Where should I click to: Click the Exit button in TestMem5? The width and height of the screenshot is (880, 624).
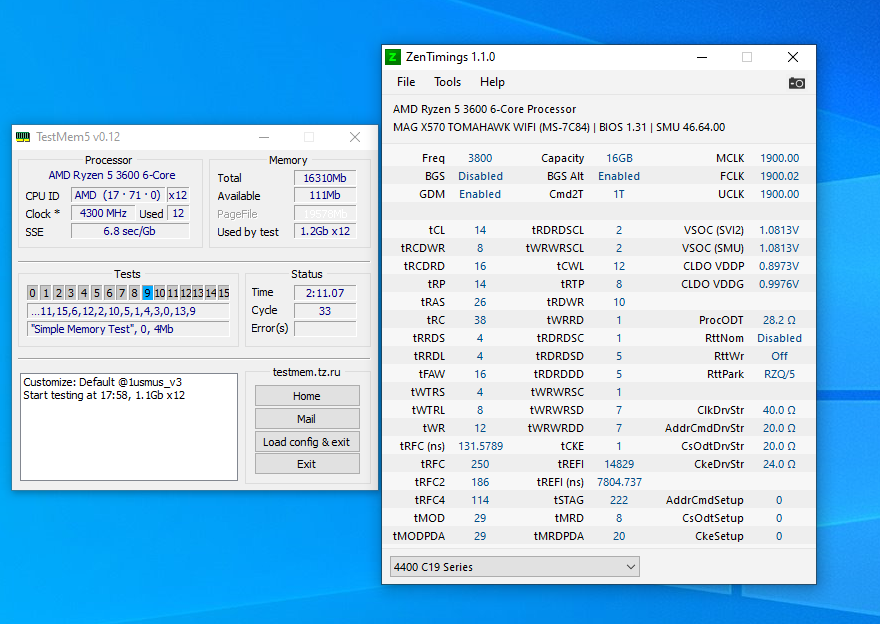[x=307, y=464]
